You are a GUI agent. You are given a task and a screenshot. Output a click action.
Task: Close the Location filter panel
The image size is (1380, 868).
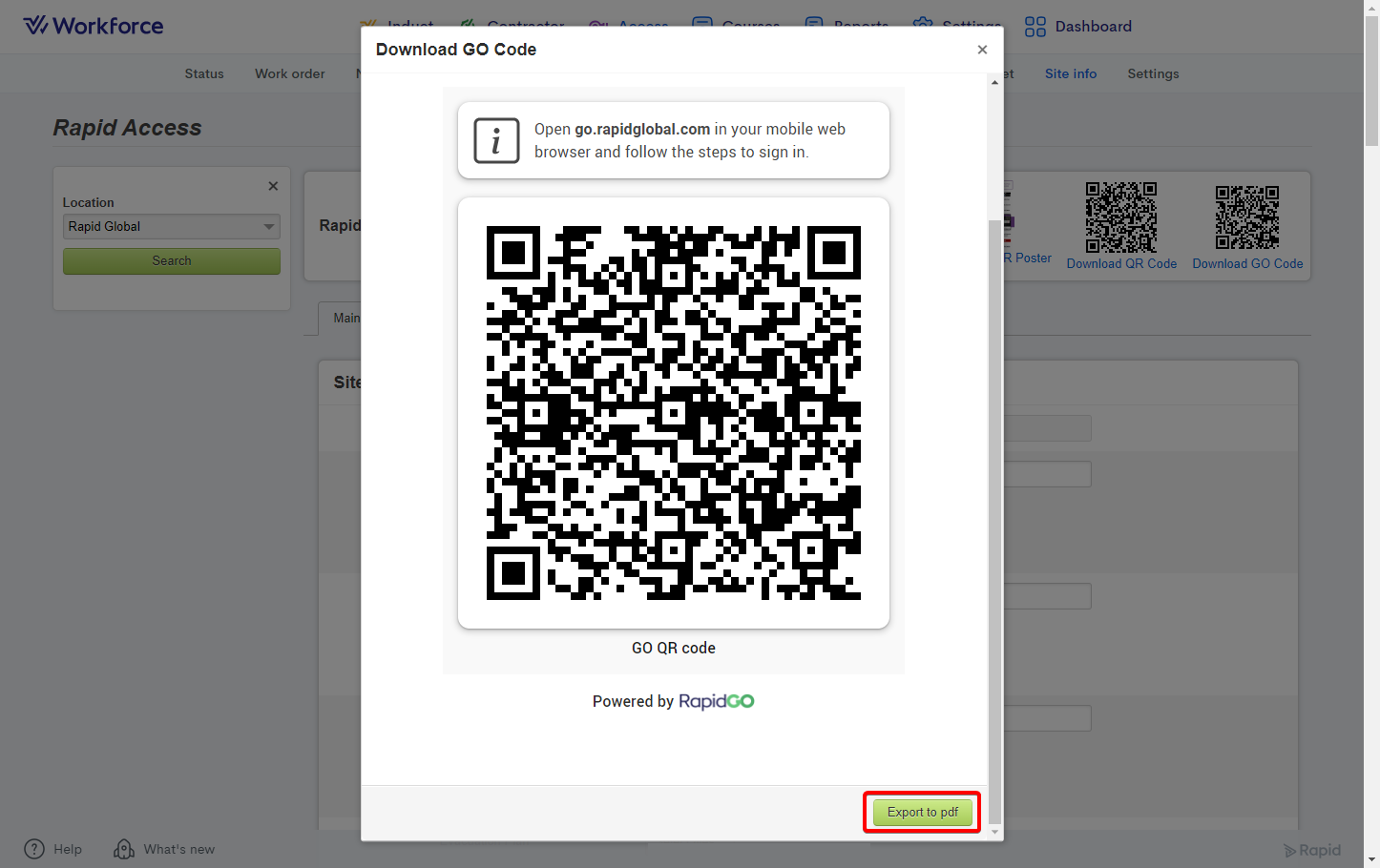point(273,186)
